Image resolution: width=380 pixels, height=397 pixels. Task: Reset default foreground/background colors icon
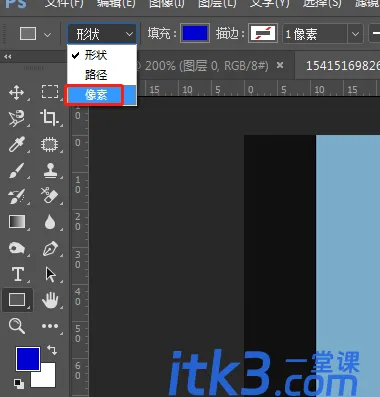[x=19, y=384]
